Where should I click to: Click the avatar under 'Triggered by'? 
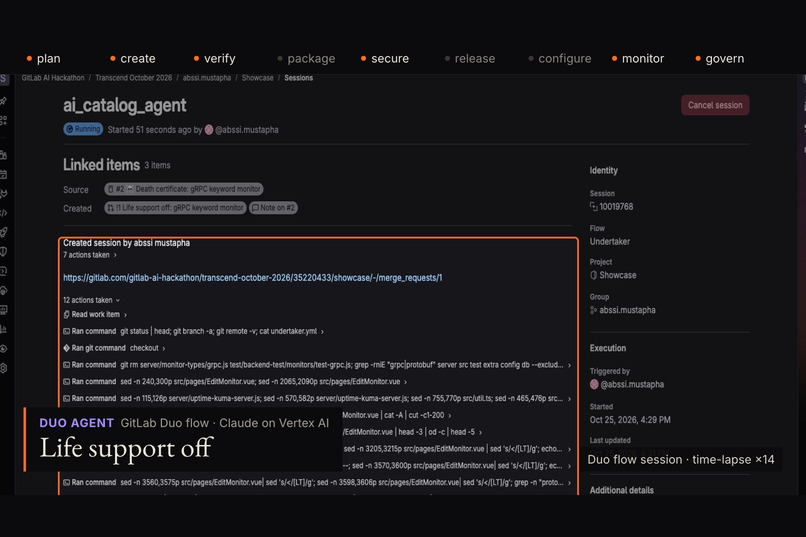594,384
